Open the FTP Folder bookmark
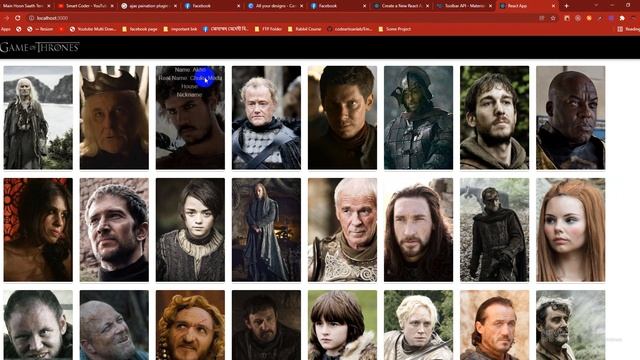This screenshot has height=360, width=640. point(268,29)
